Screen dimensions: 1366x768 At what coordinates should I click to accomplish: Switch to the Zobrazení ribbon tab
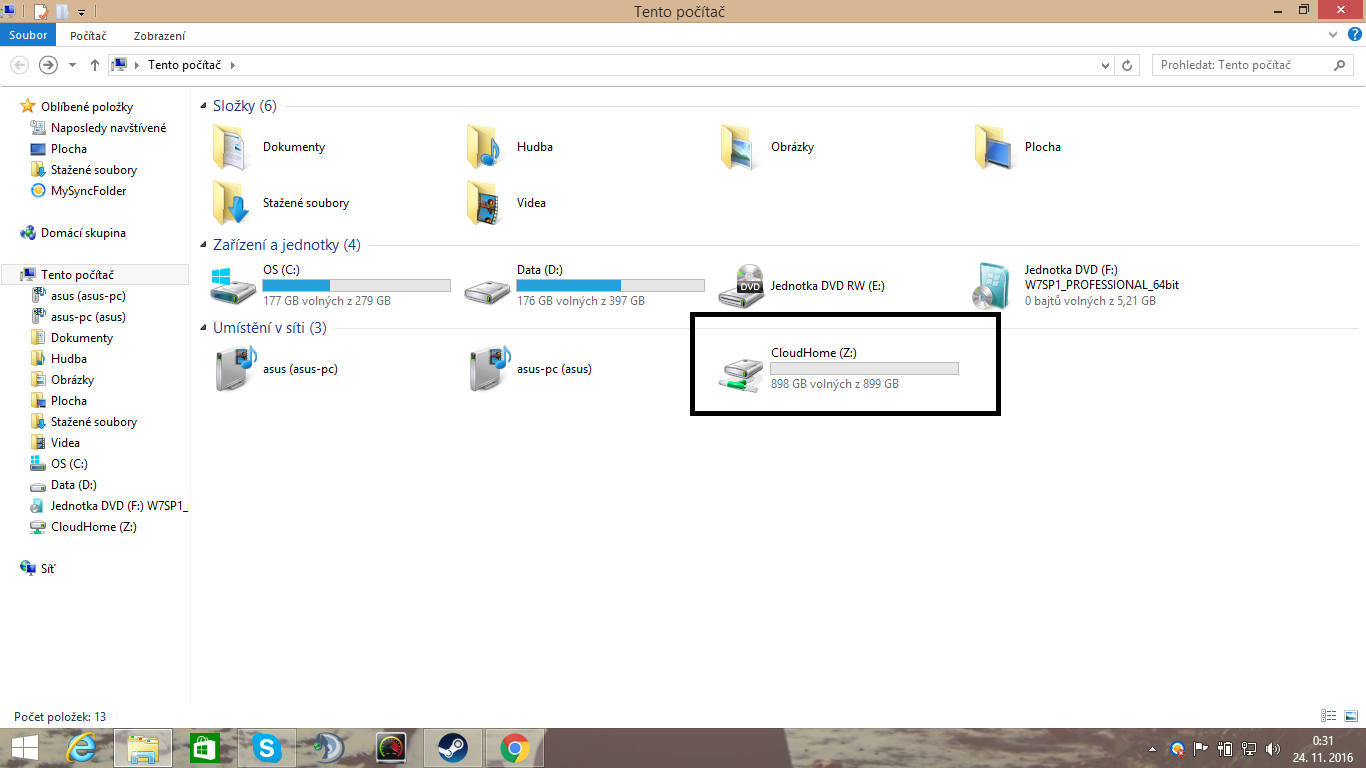click(160, 35)
